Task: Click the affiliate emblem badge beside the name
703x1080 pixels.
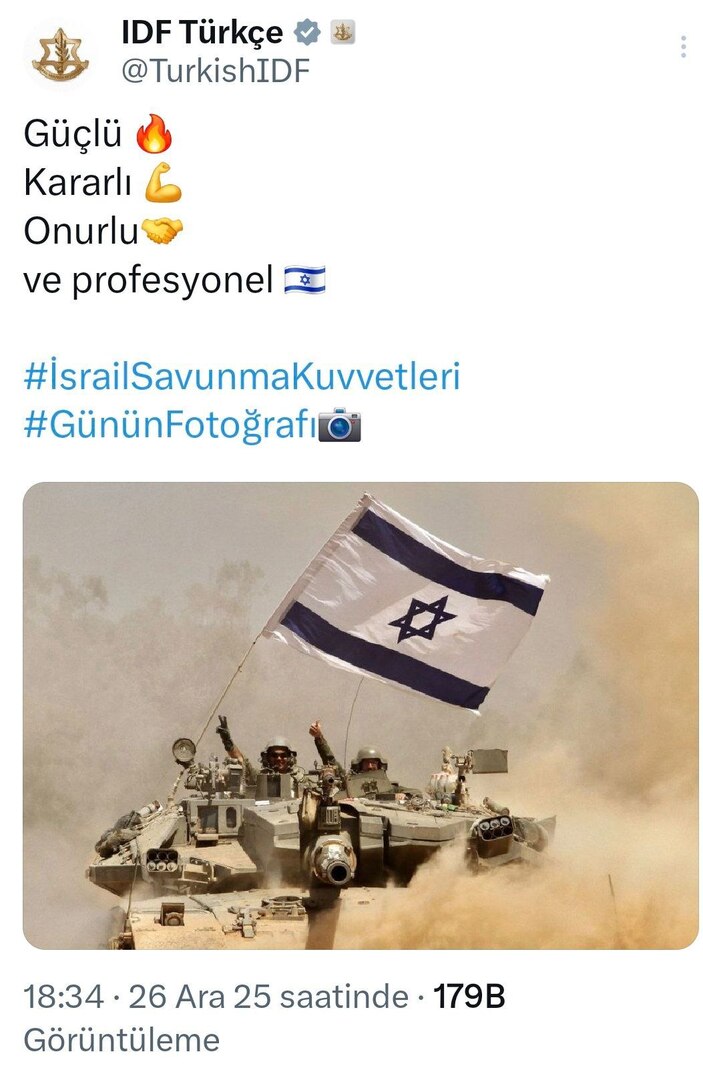Action: [x=342, y=32]
